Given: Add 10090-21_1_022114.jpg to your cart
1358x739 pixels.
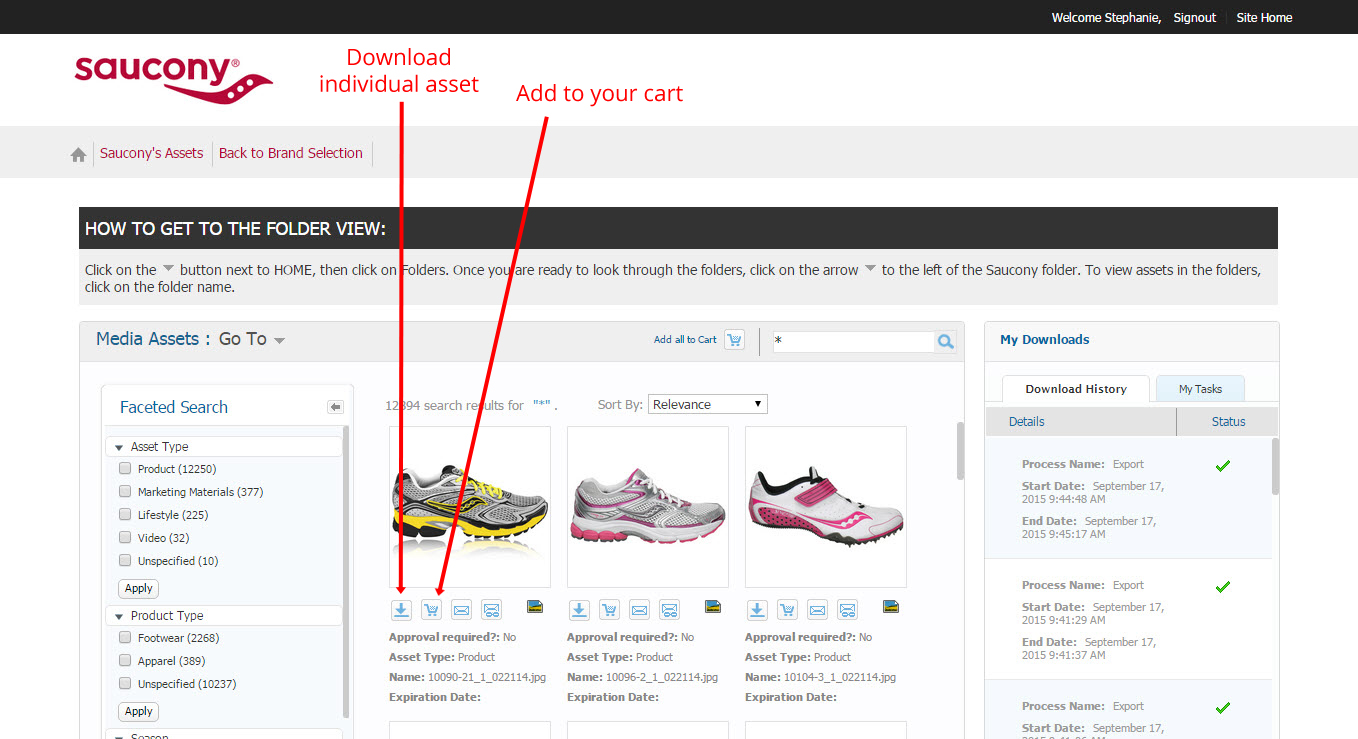Looking at the screenshot, I should 431,609.
